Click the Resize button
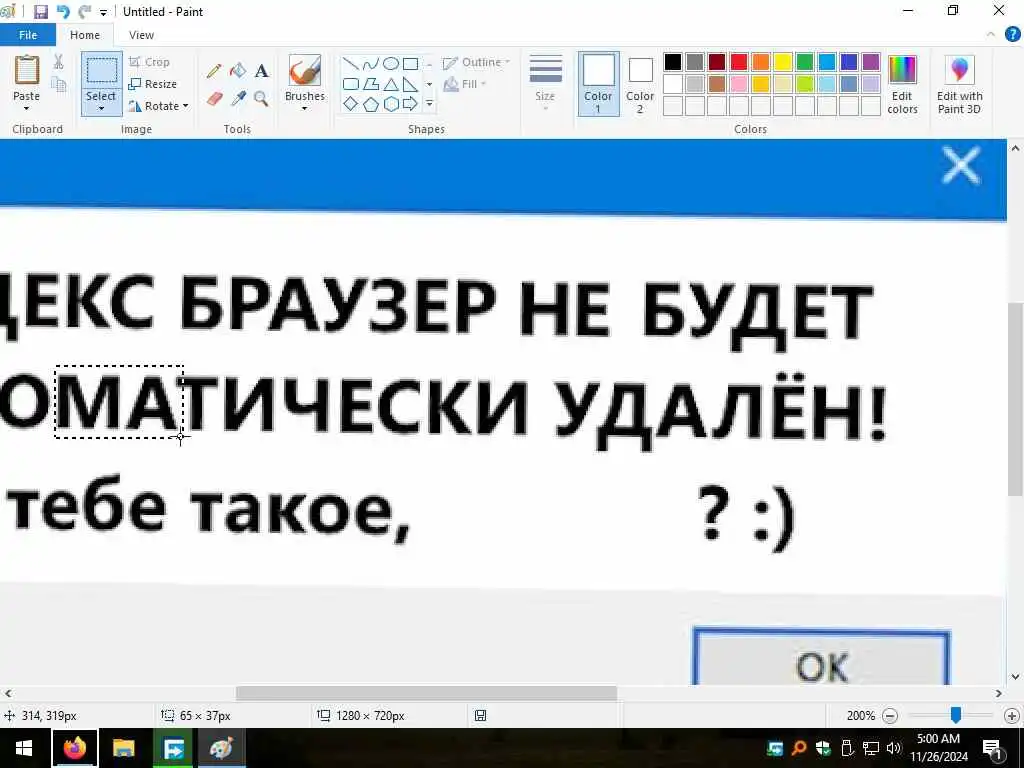Viewport: 1024px width, 768px height. tap(153, 84)
